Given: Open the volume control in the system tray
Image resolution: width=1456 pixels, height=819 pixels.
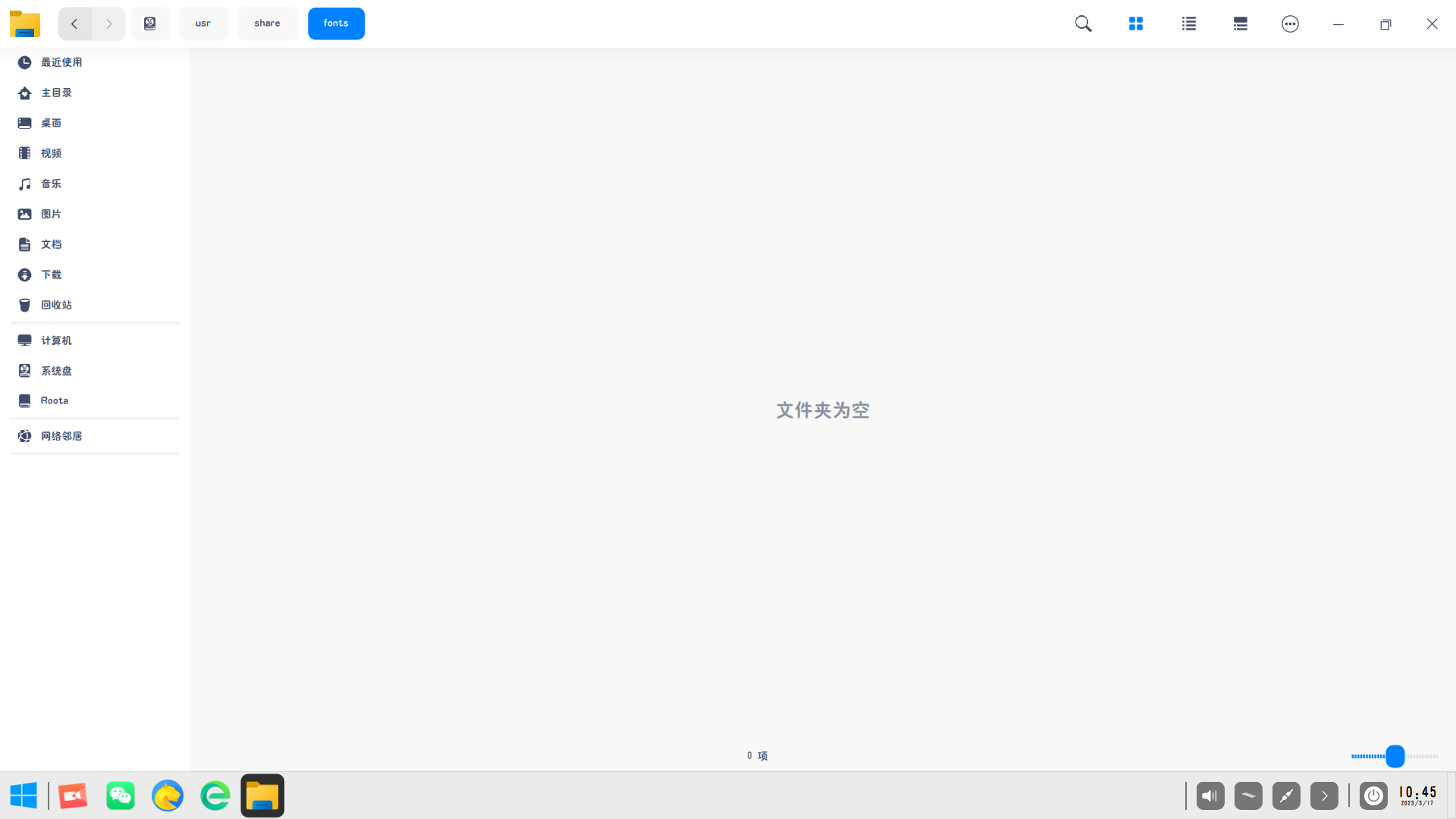Looking at the screenshot, I should click(1209, 795).
